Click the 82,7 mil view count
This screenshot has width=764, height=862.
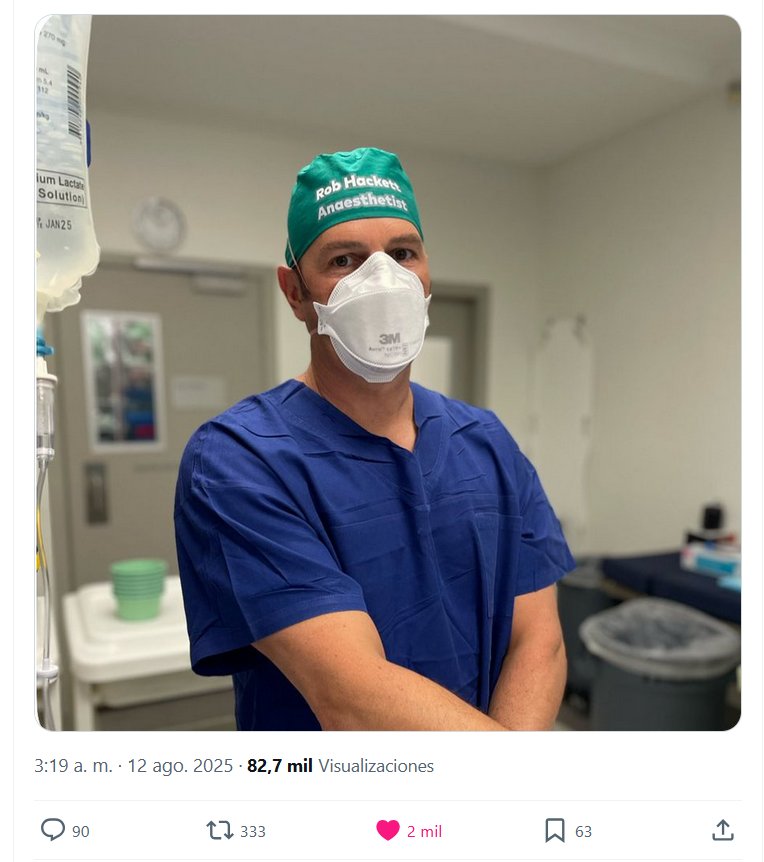click(x=280, y=766)
